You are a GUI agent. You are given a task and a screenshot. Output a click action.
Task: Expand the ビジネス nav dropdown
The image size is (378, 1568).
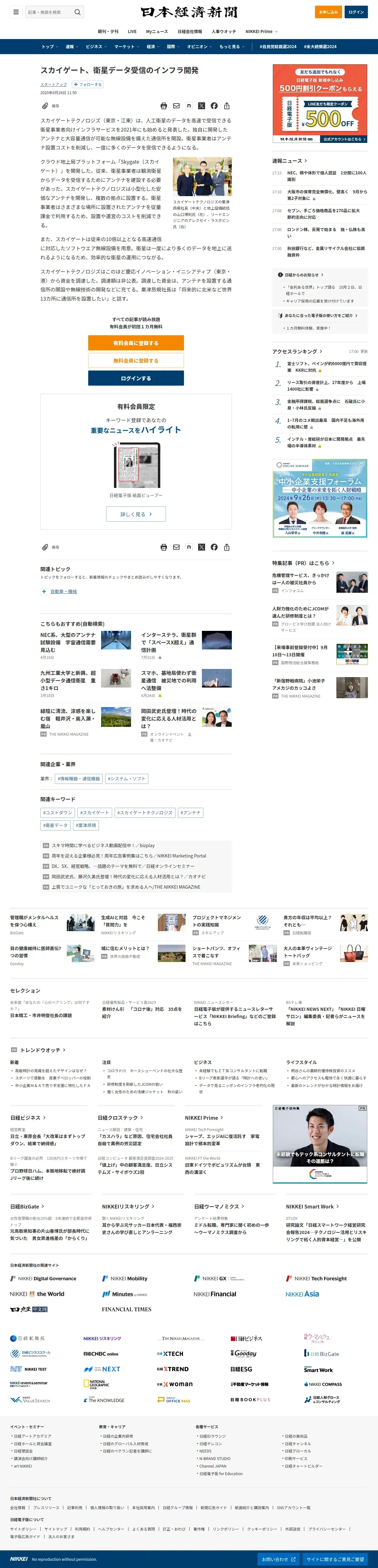point(96,47)
